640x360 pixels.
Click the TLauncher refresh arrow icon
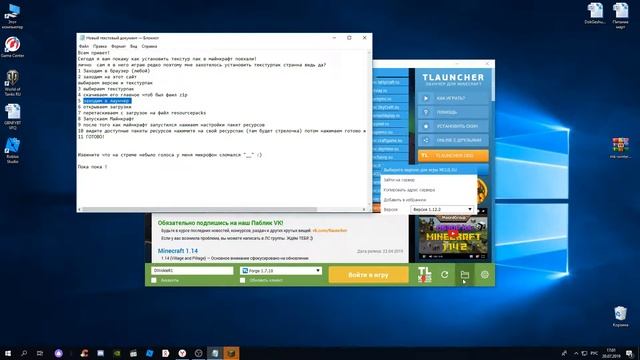click(444, 275)
